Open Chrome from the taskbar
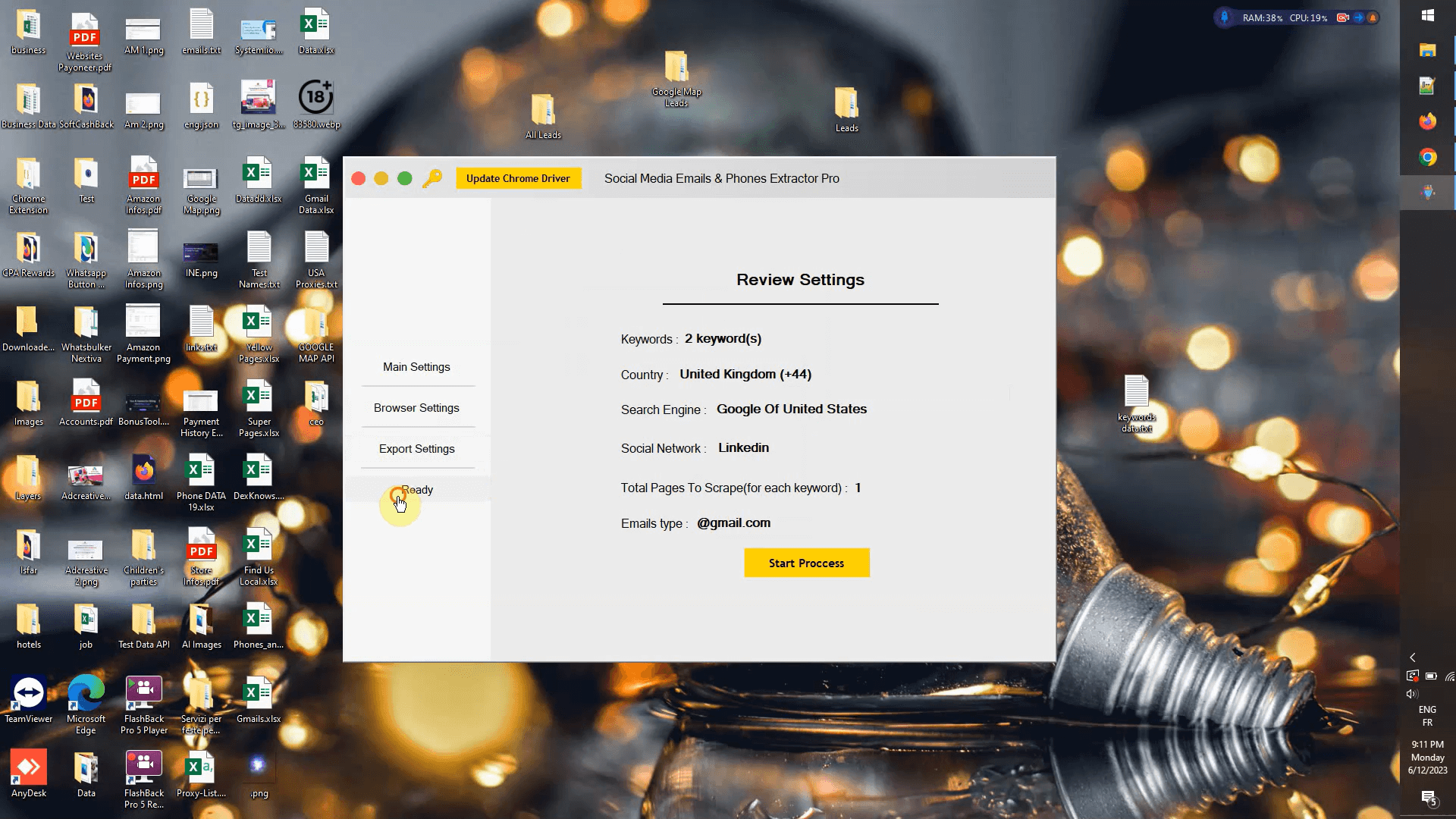1456x819 pixels. coord(1427,158)
